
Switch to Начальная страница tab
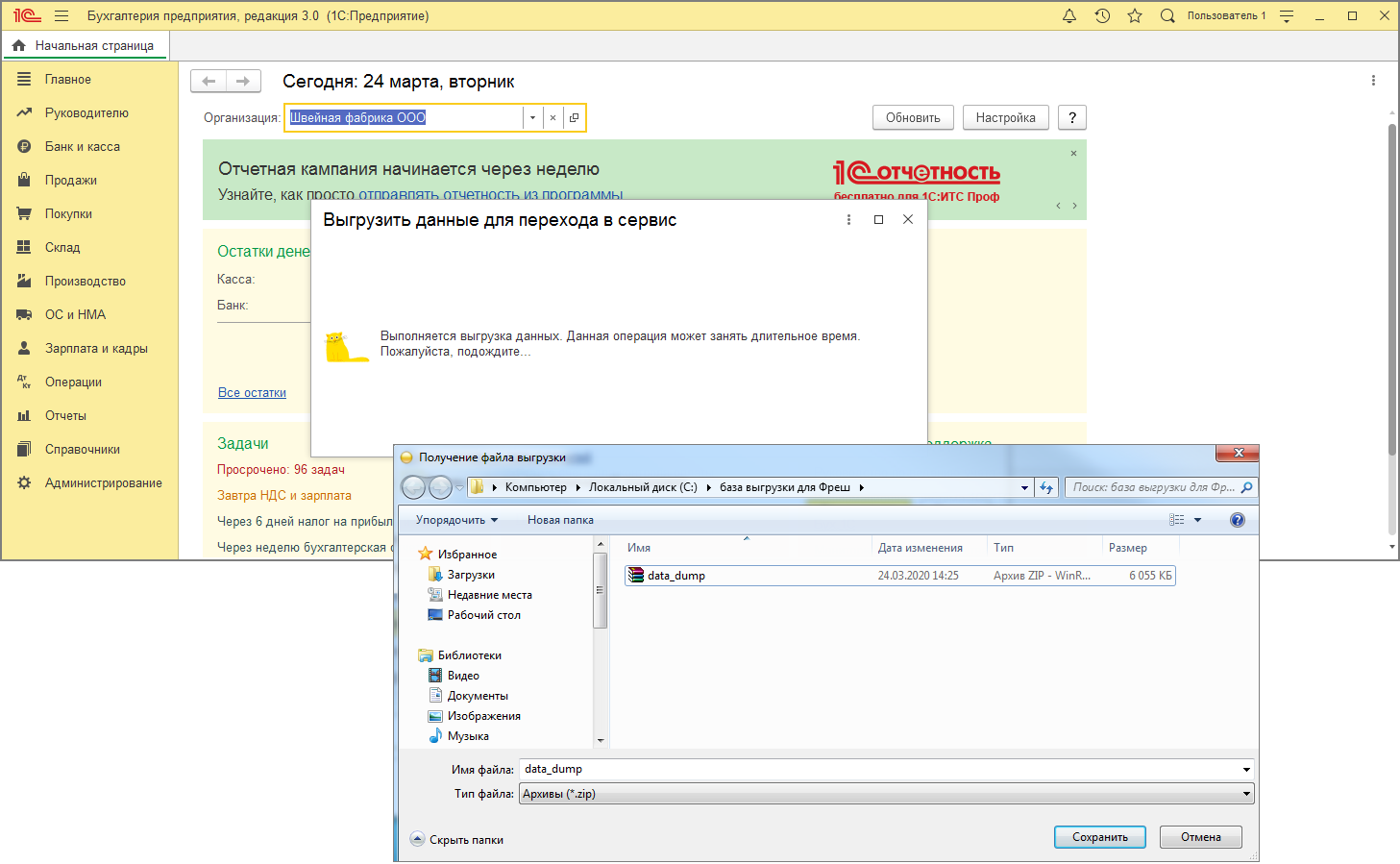pyautogui.click(x=85, y=45)
